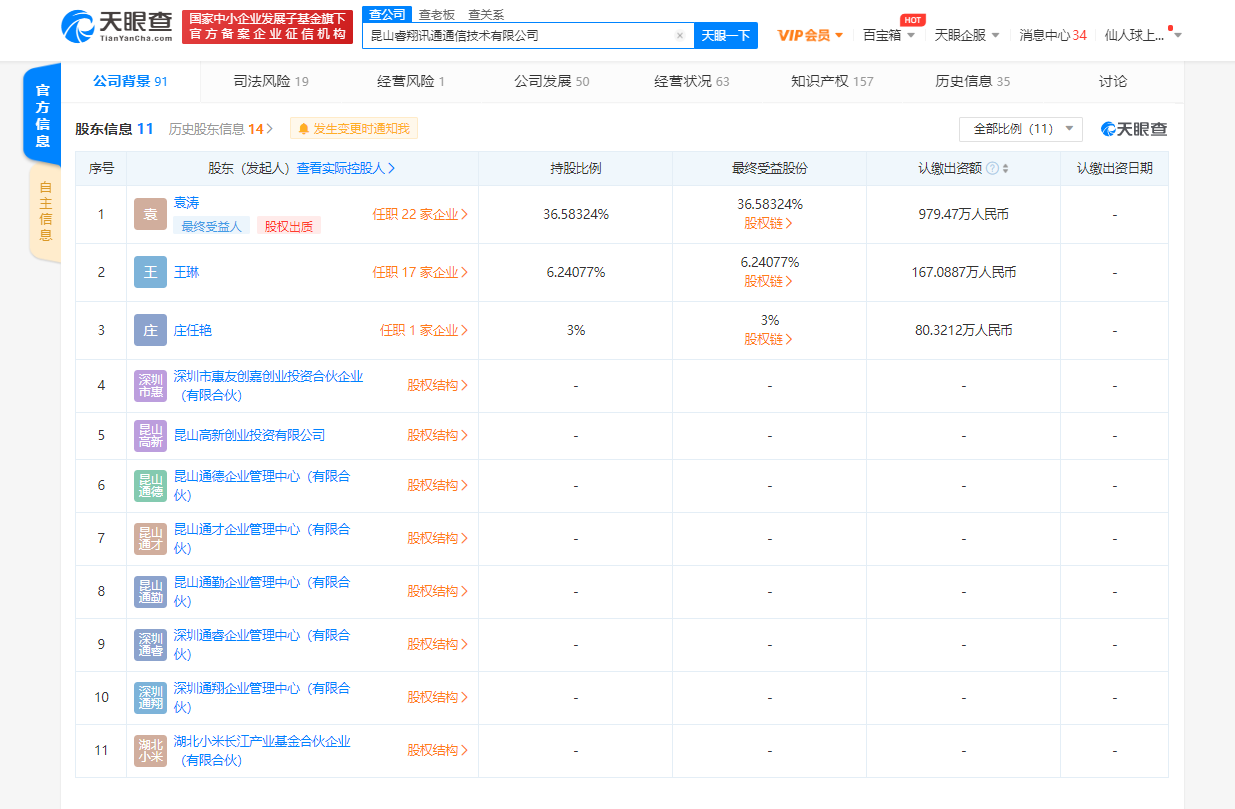Click the 股权出质 tag under 袁涛

(289, 226)
